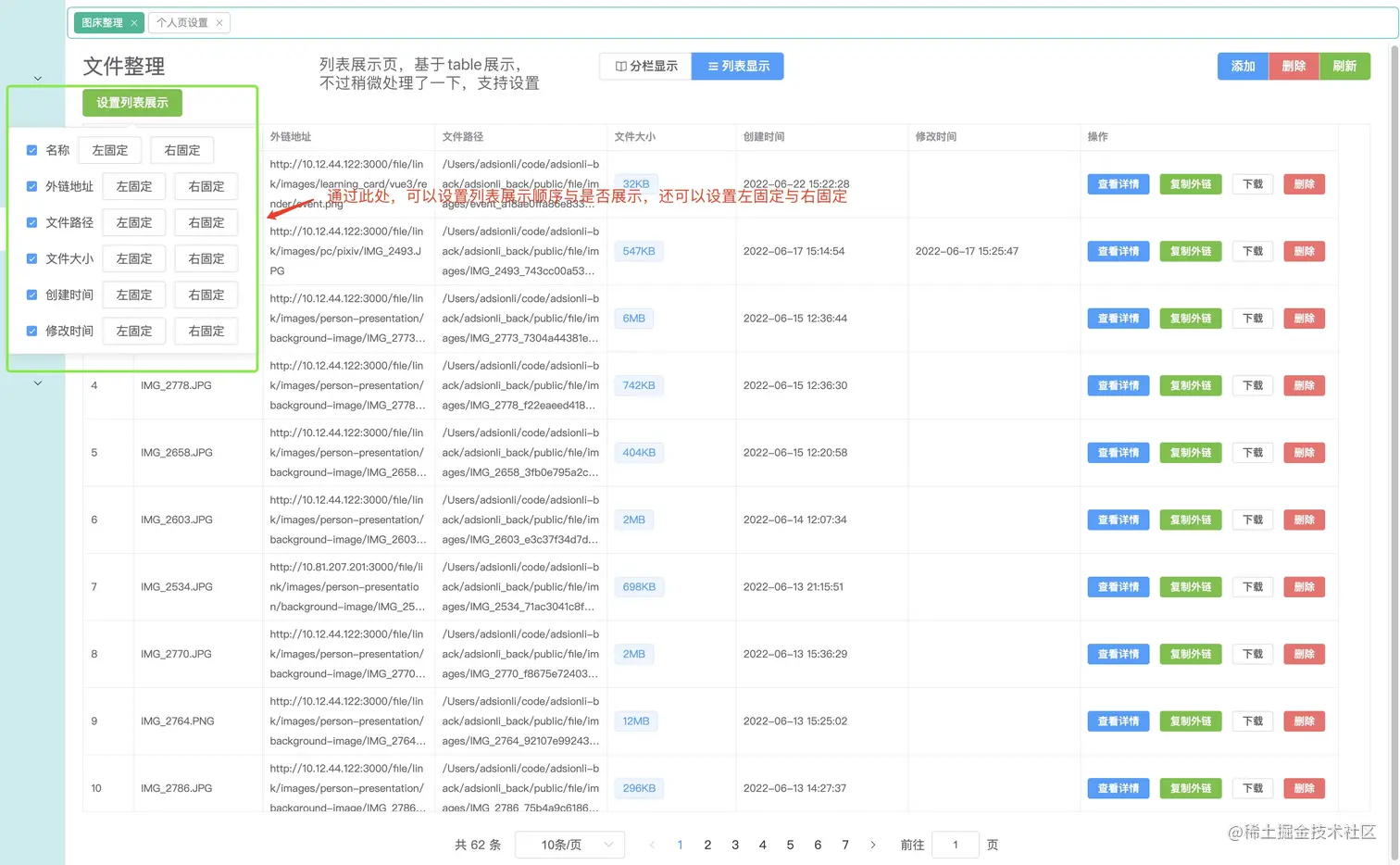Screen dimensions: 1400x865
Task: Go to previous page arrow
Action: point(652,845)
